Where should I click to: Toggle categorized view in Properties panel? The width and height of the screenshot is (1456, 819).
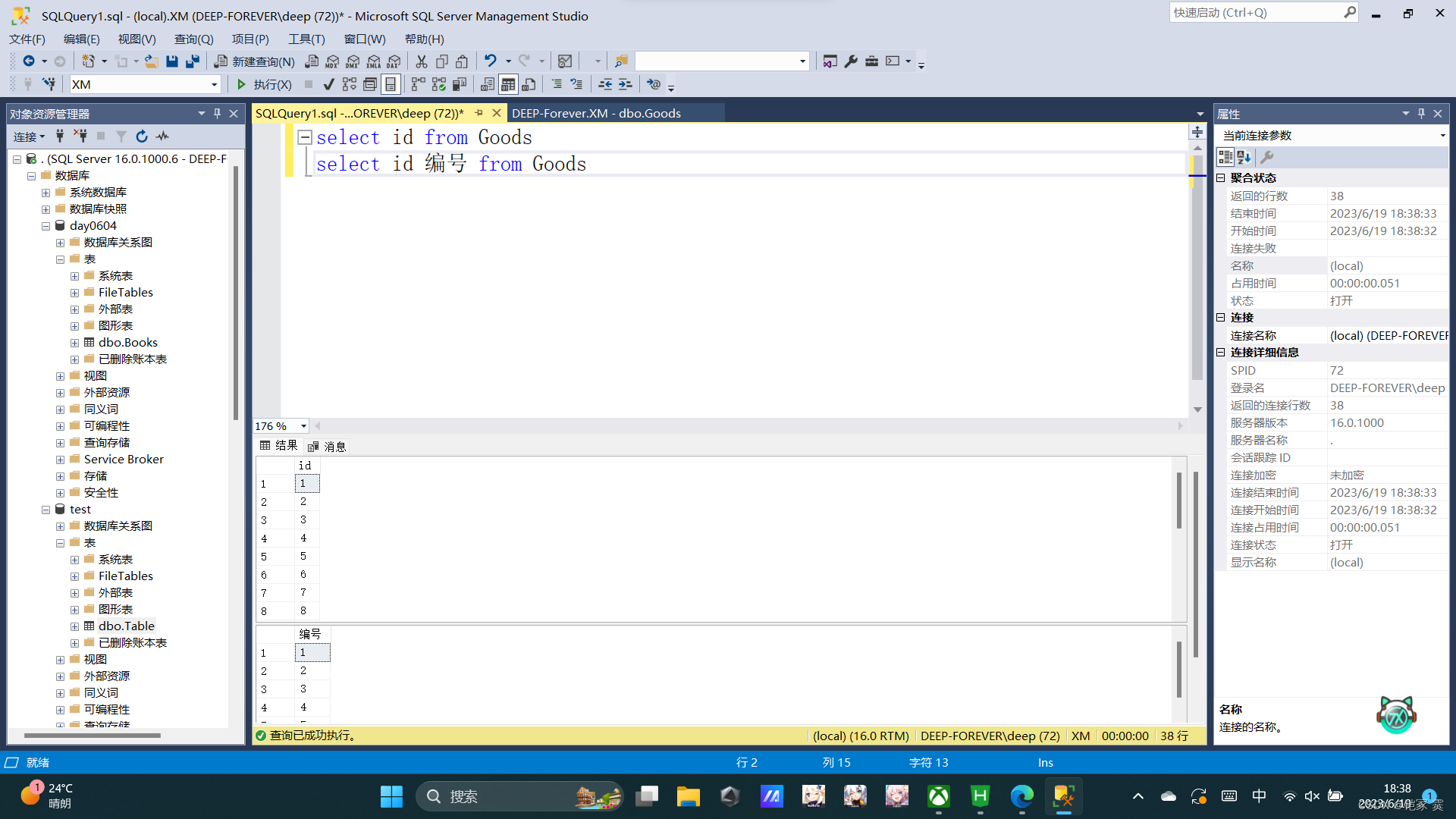point(1225,157)
